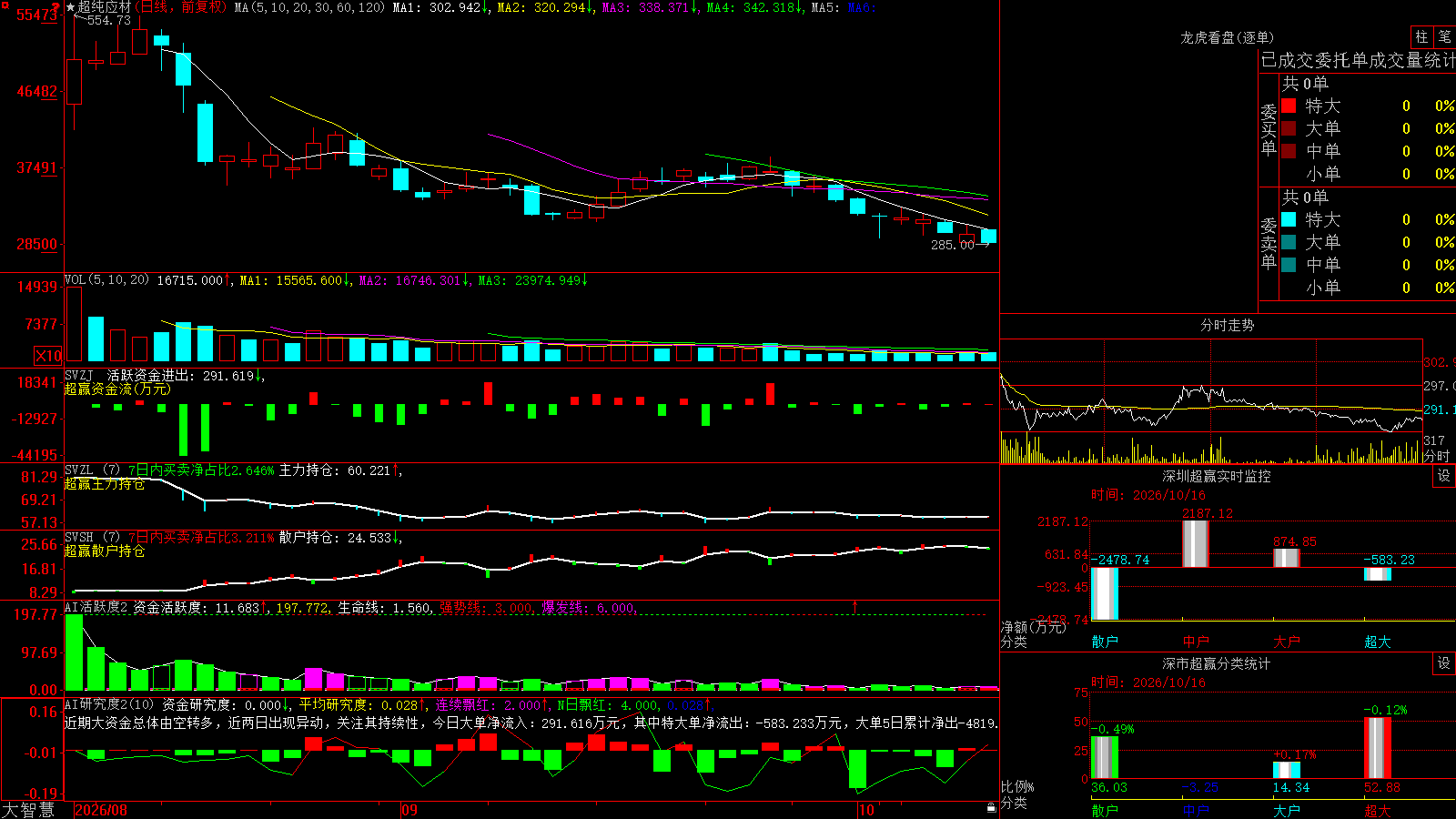The height and width of the screenshot is (819, 1456).
Task: Click the VOL(5,10,20) indicator label
Action: (106, 280)
